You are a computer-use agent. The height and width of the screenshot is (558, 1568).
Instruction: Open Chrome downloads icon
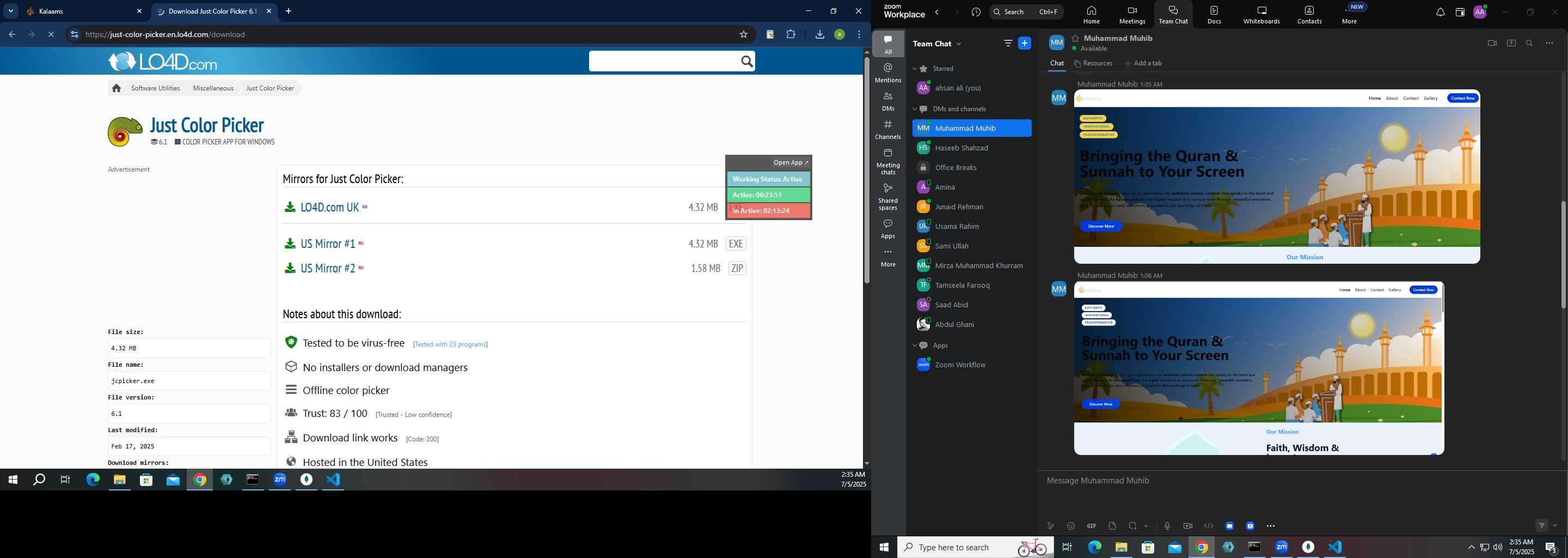820,35
